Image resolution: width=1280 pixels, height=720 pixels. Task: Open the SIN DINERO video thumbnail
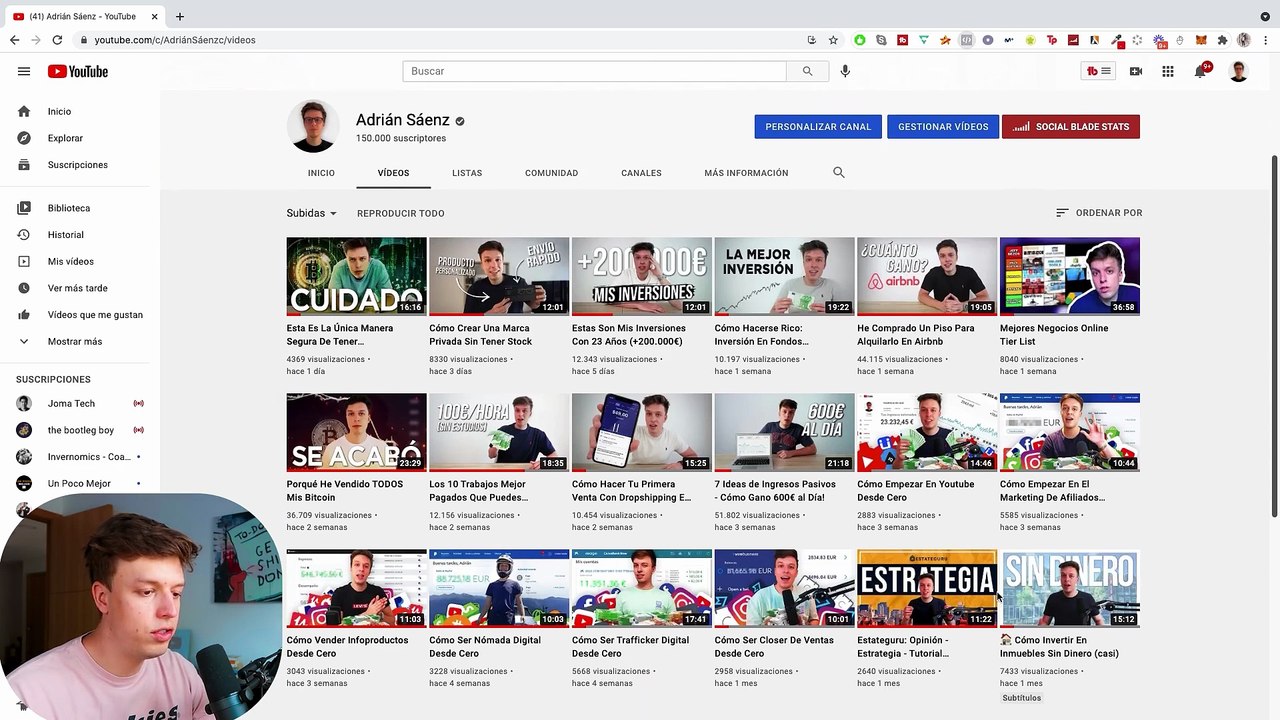click(x=1070, y=588)
